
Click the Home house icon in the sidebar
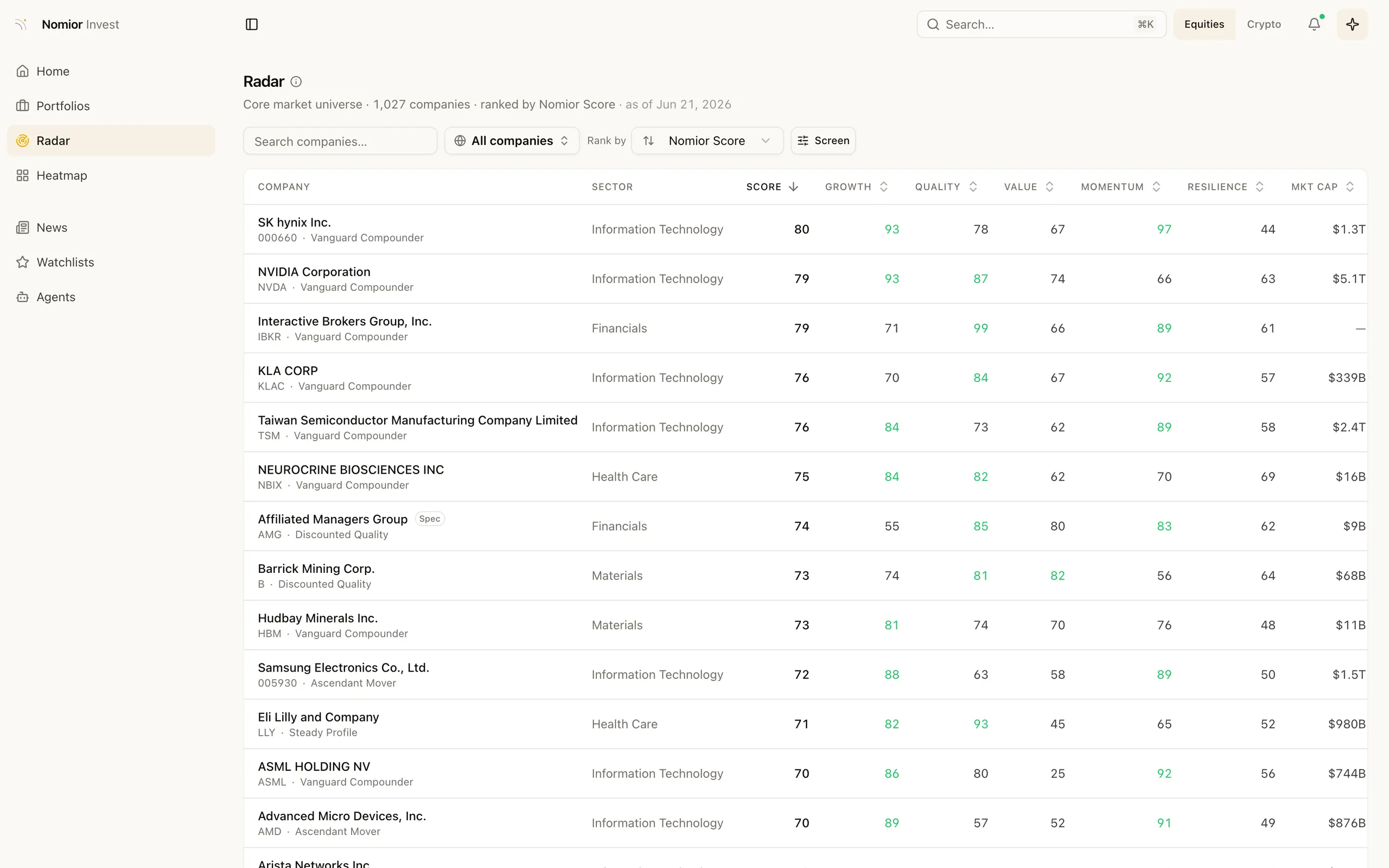(22, 71)
